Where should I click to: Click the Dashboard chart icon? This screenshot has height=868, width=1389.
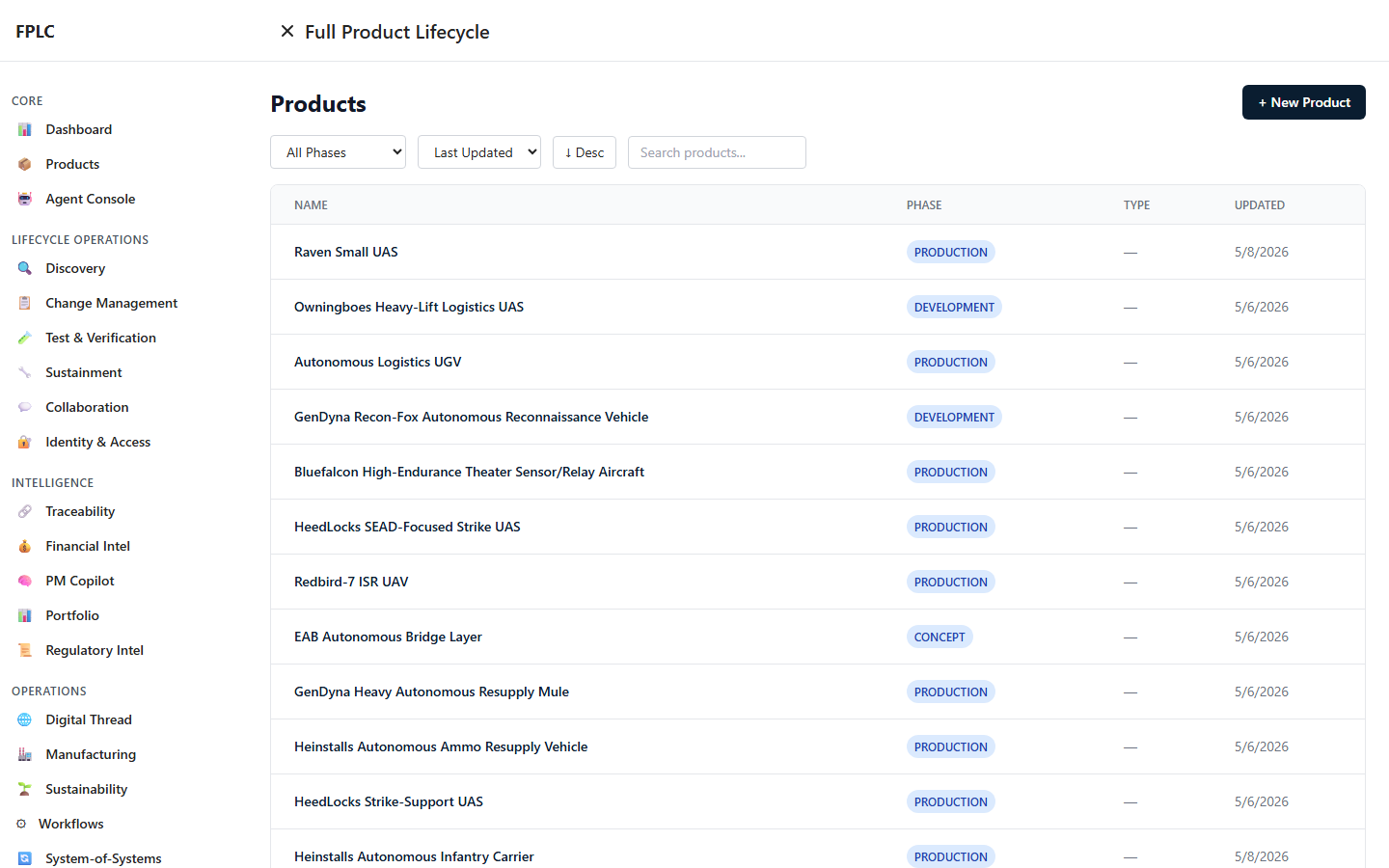[x=25, y=129]
